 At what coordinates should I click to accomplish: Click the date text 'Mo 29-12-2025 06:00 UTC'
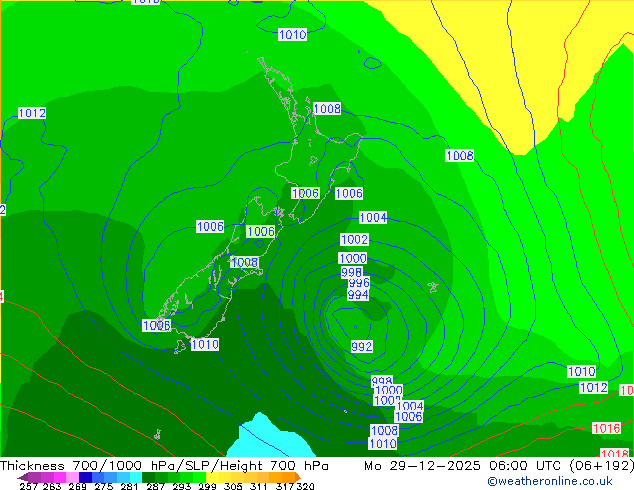pyautogui.click(x=464, y=466)
